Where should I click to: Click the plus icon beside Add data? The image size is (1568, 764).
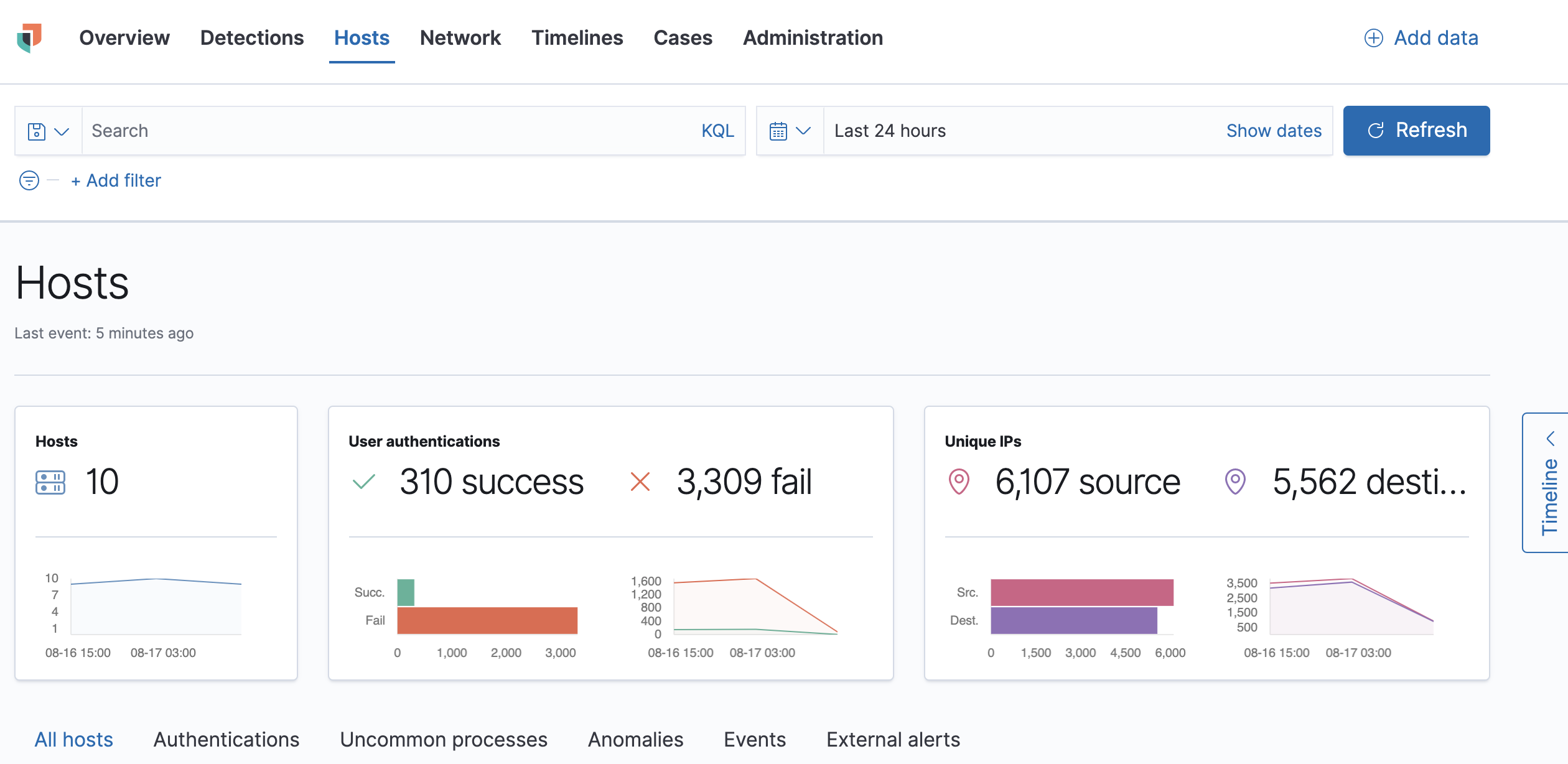[1373, 38]
